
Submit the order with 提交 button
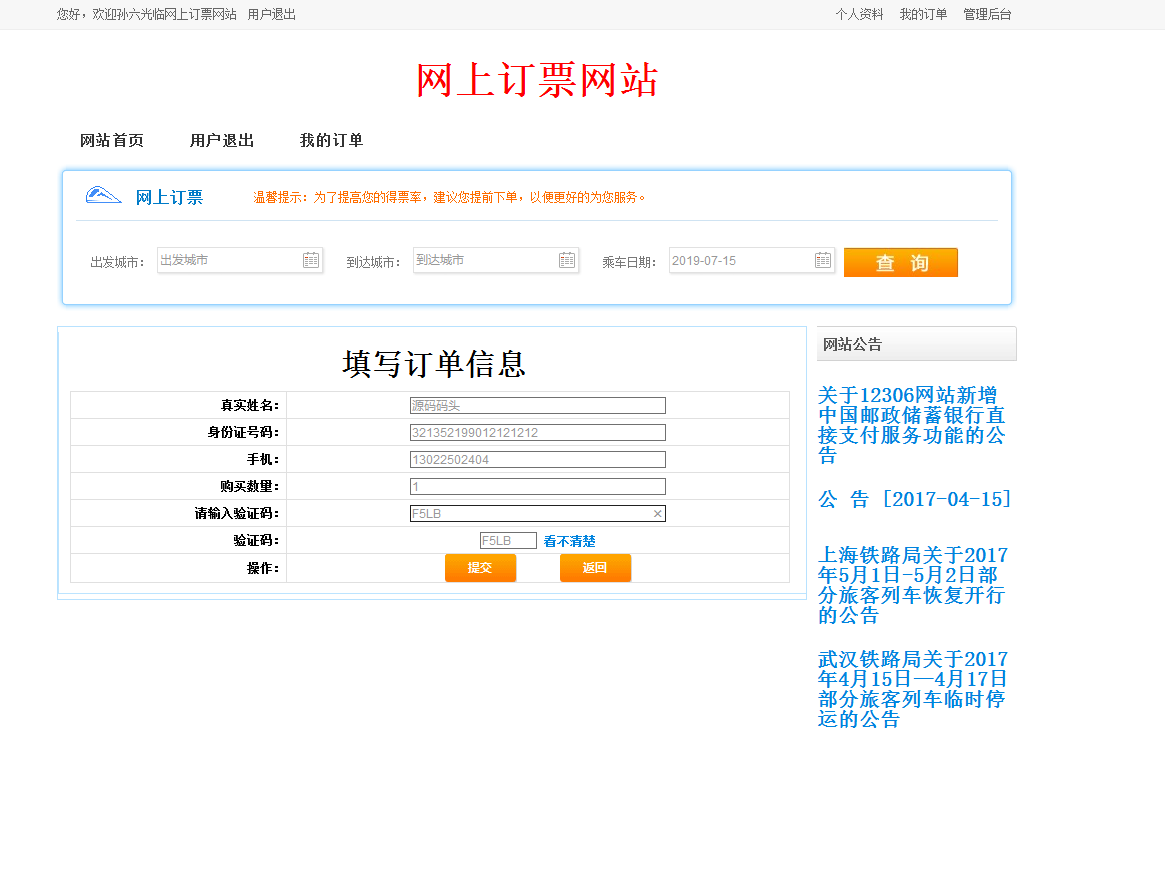pyautogui.click(x=480, y=567)
